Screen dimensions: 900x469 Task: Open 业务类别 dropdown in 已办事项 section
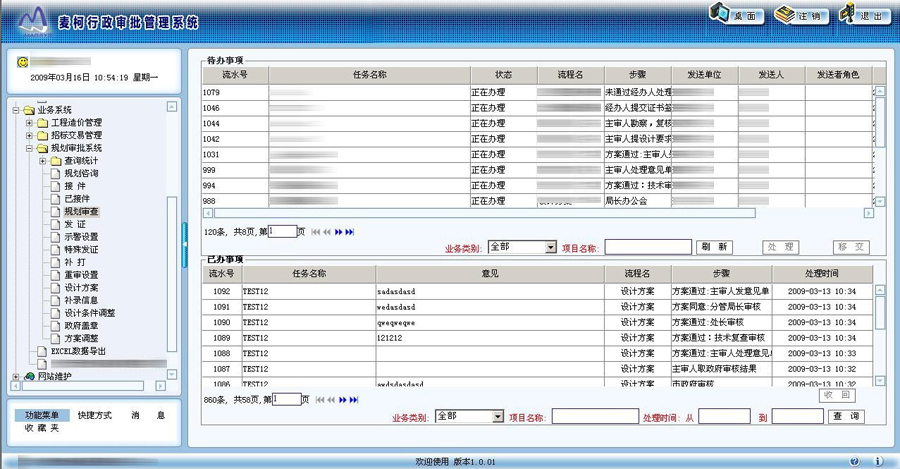point(497,417)
